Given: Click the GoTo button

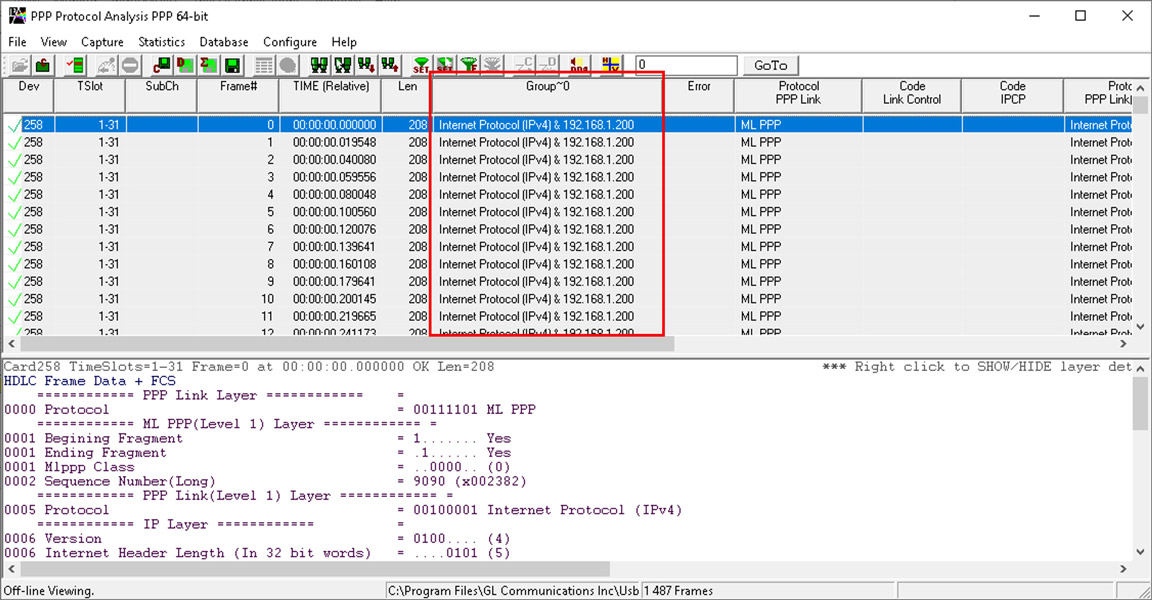Looking at the screenshot, I should click(771, 65).
